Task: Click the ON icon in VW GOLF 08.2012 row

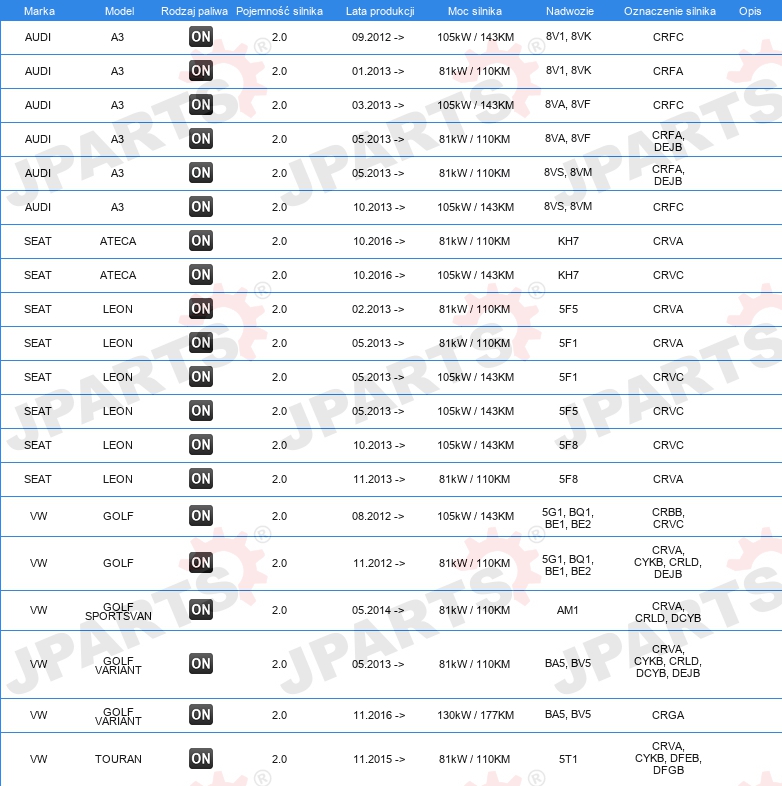Action: coord(201,516)
